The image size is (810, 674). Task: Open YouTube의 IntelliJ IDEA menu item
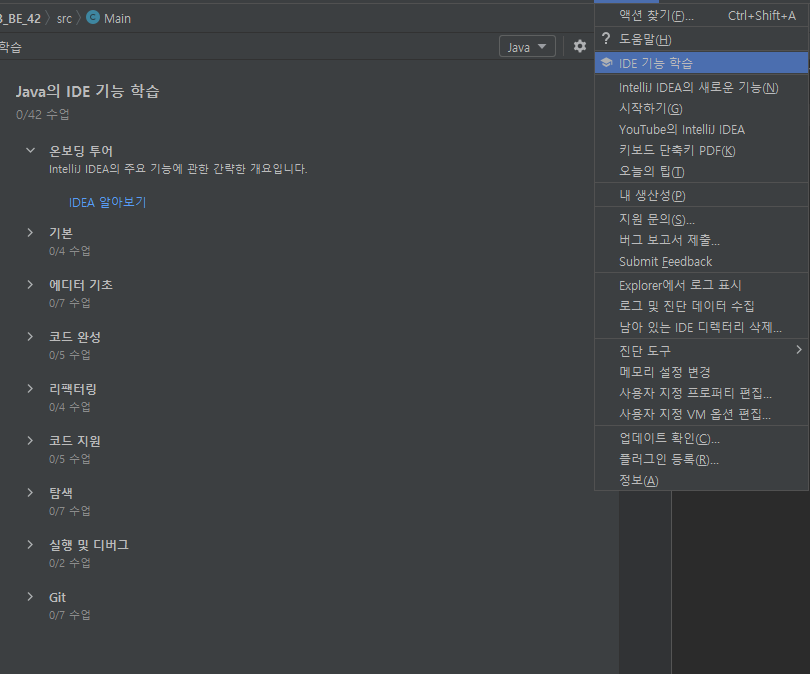702,130
